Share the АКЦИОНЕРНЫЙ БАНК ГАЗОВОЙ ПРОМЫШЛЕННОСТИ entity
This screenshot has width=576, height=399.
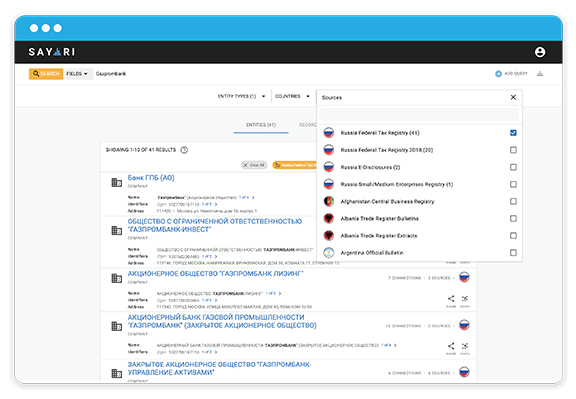pos(451,347)
